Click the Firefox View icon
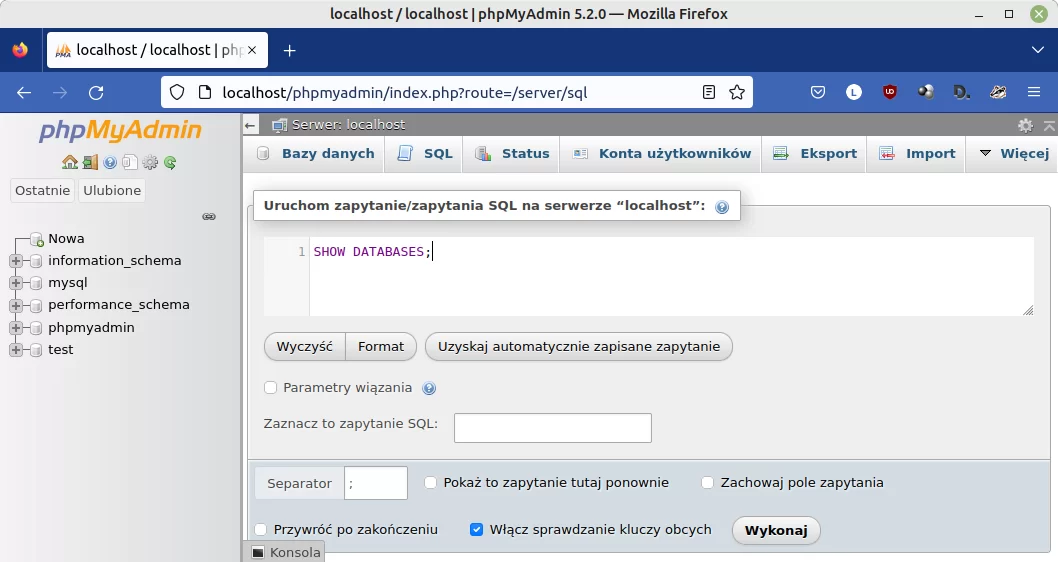Screen dimensions: 1058x562 pyautogui.click(x=20, y=50)
